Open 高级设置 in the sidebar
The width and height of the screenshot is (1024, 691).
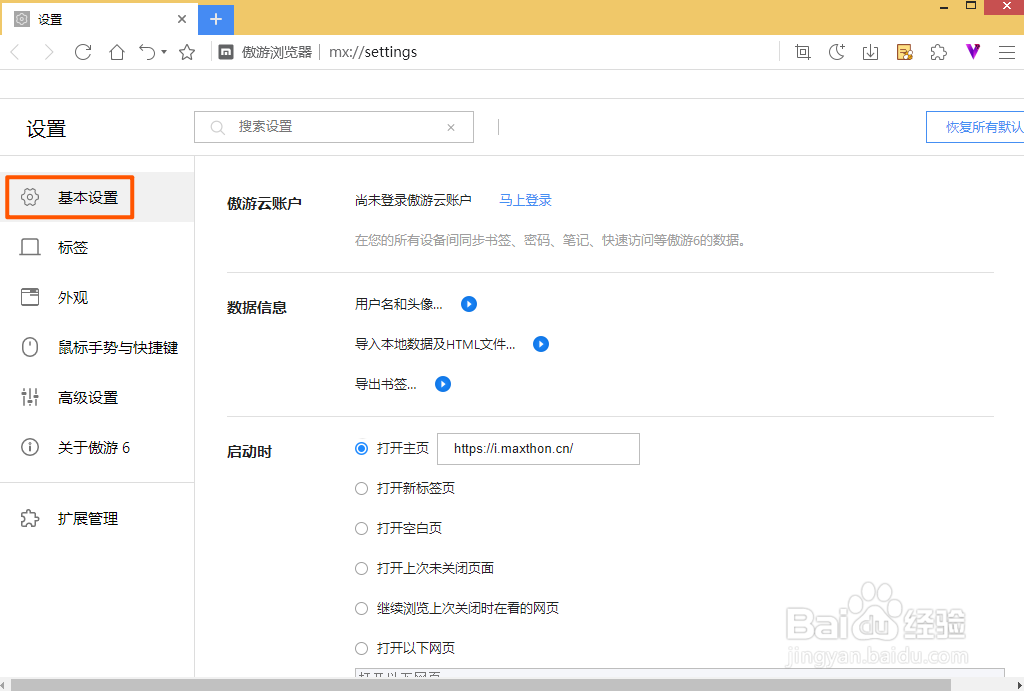pyautogui.click(x=97, y=397)
